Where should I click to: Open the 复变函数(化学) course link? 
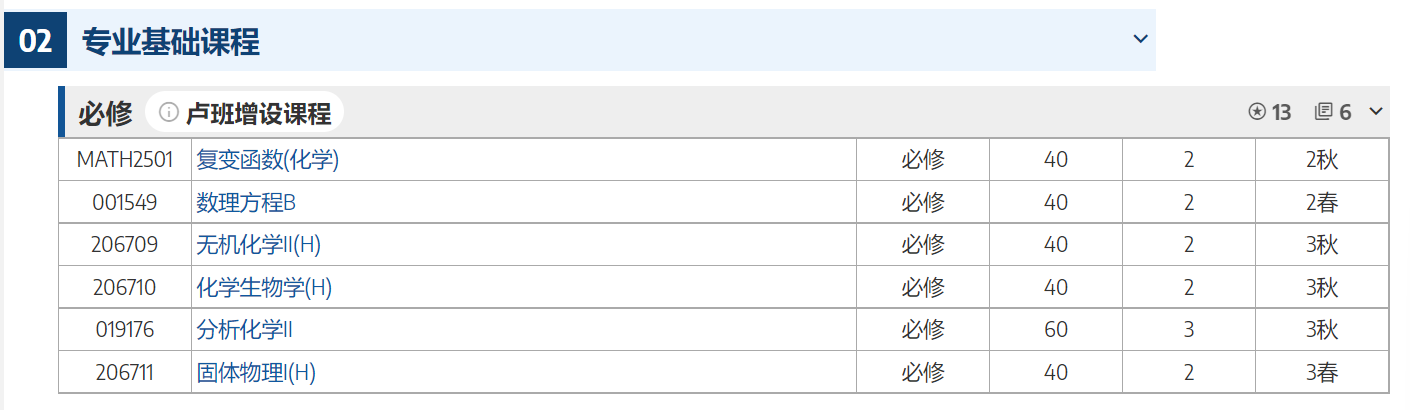(x=268, y=160)
